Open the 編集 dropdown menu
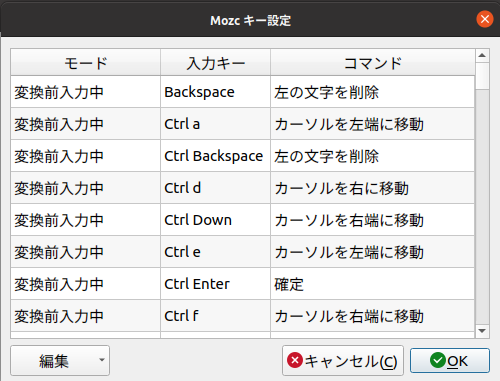This screenshot has height=381, width=500. [x=60, y=361]
